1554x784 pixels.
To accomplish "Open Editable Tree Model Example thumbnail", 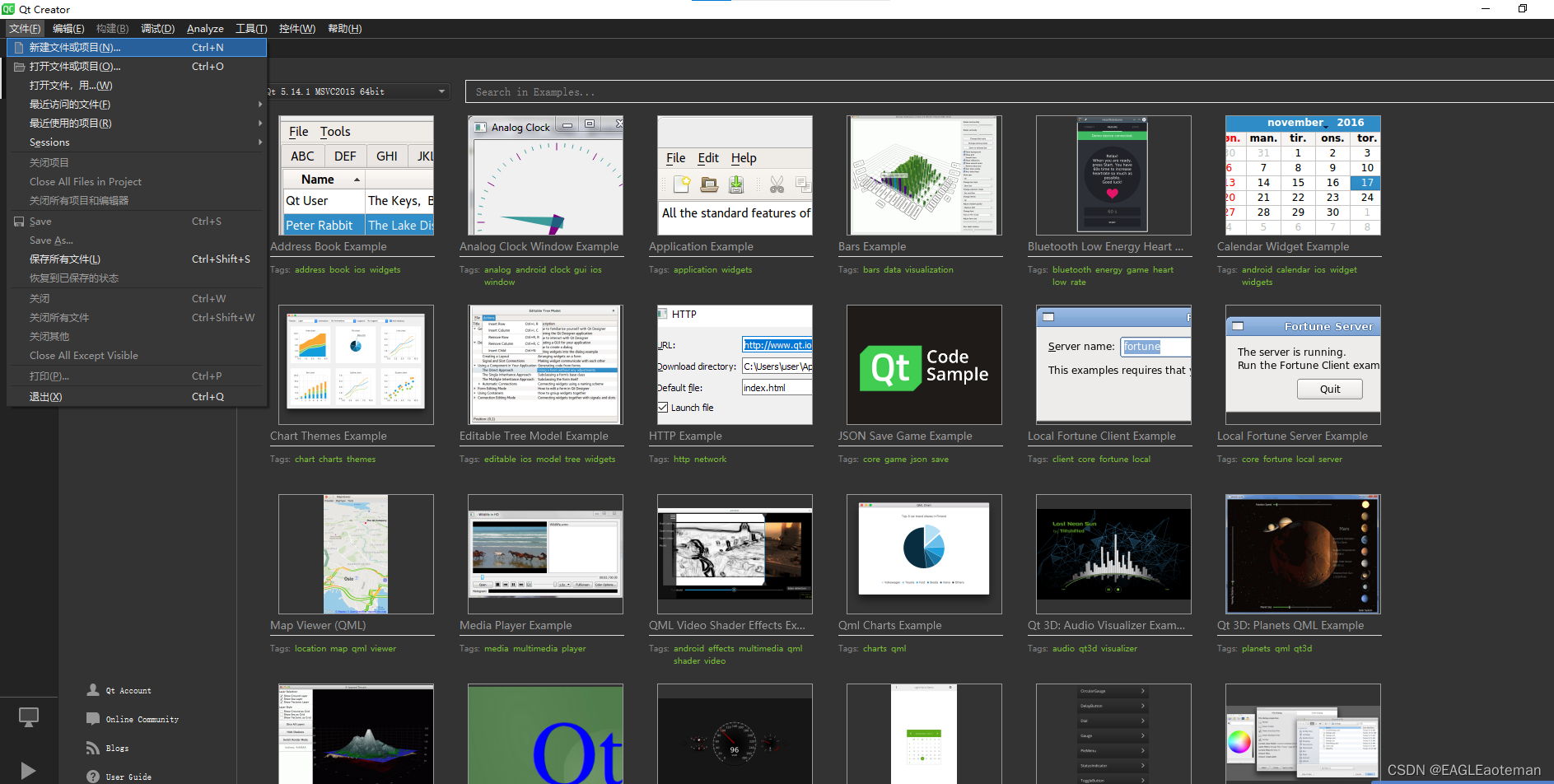I will 545,365.
